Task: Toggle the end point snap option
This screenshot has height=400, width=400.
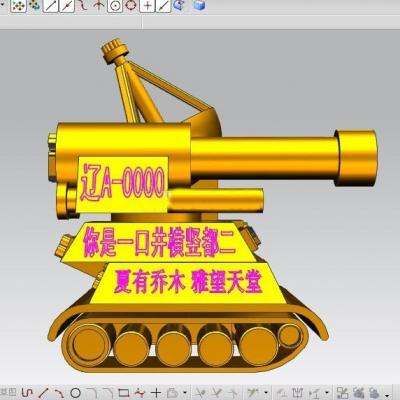Action: click(x=50, y=6)
